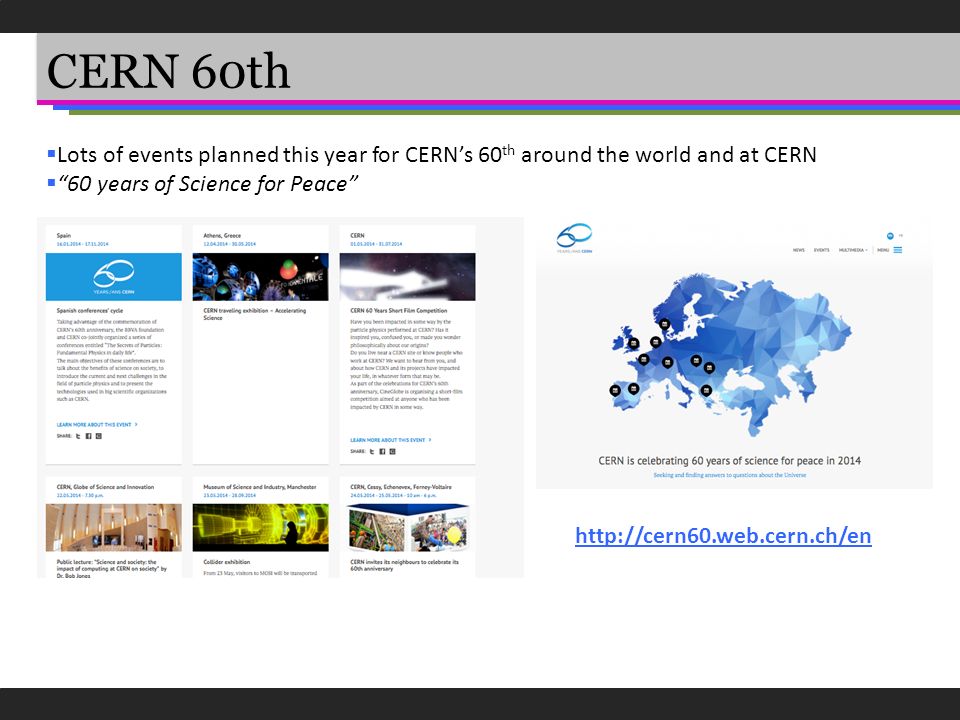Click the event marker over Greece
The height and width of the screenshot is (720, 960).
706,390
